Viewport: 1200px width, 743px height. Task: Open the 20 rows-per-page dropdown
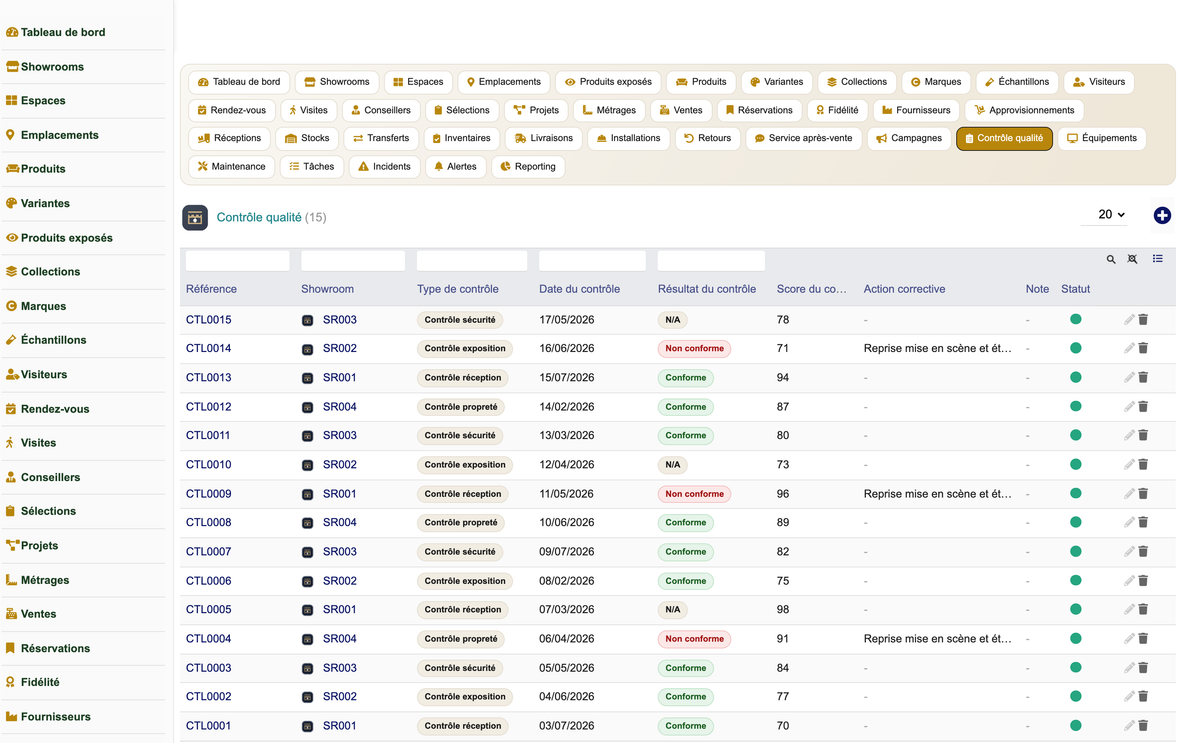[1111, 215]
